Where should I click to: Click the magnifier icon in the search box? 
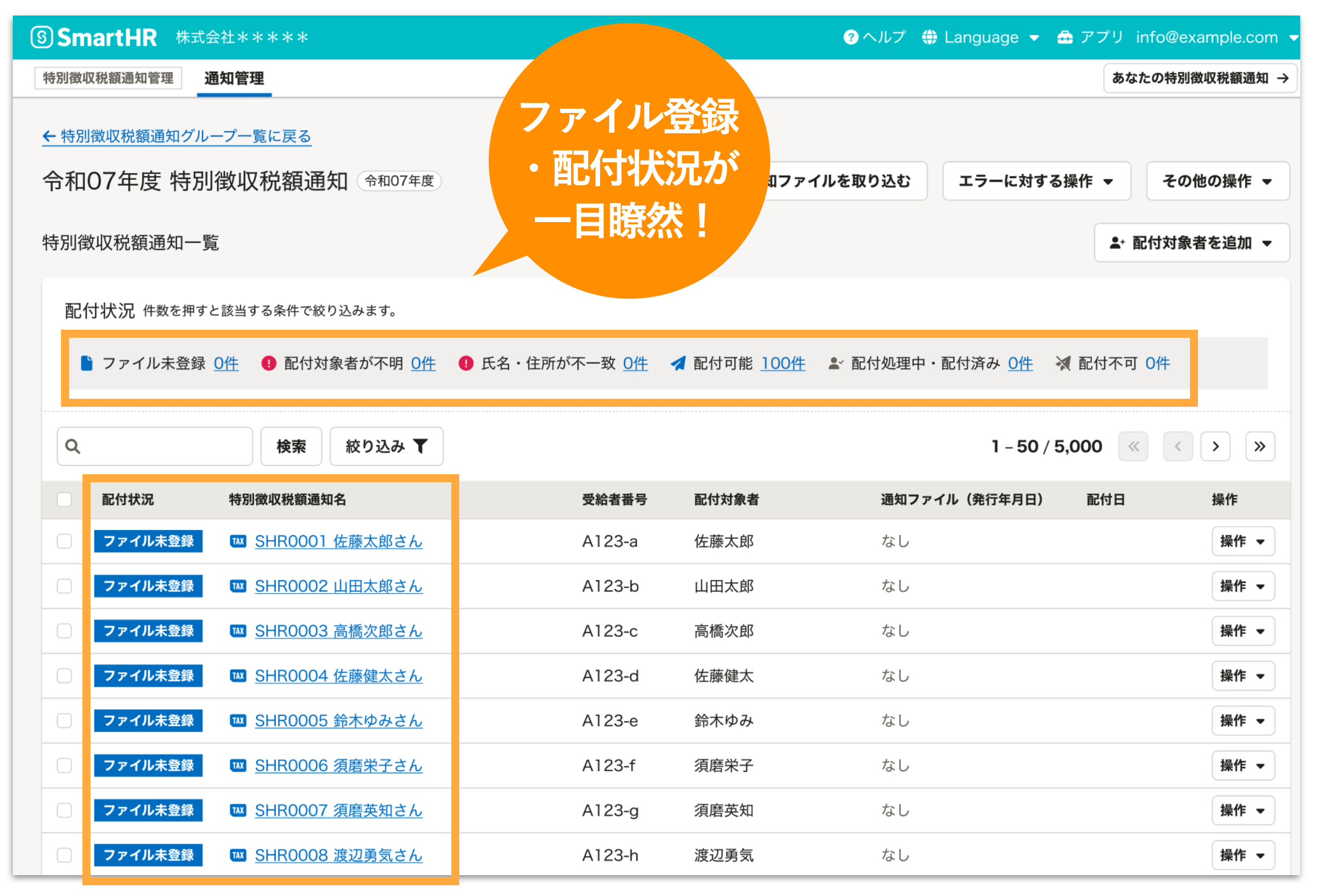(73, 446)
